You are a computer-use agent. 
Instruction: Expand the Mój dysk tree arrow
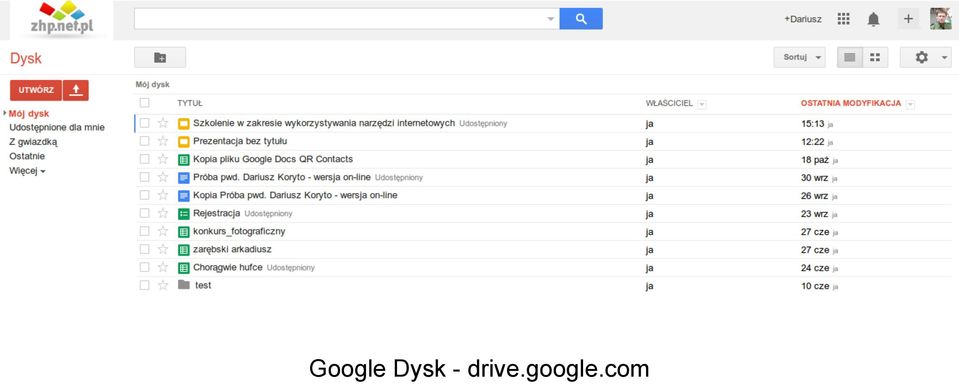[x=5, y=113]
